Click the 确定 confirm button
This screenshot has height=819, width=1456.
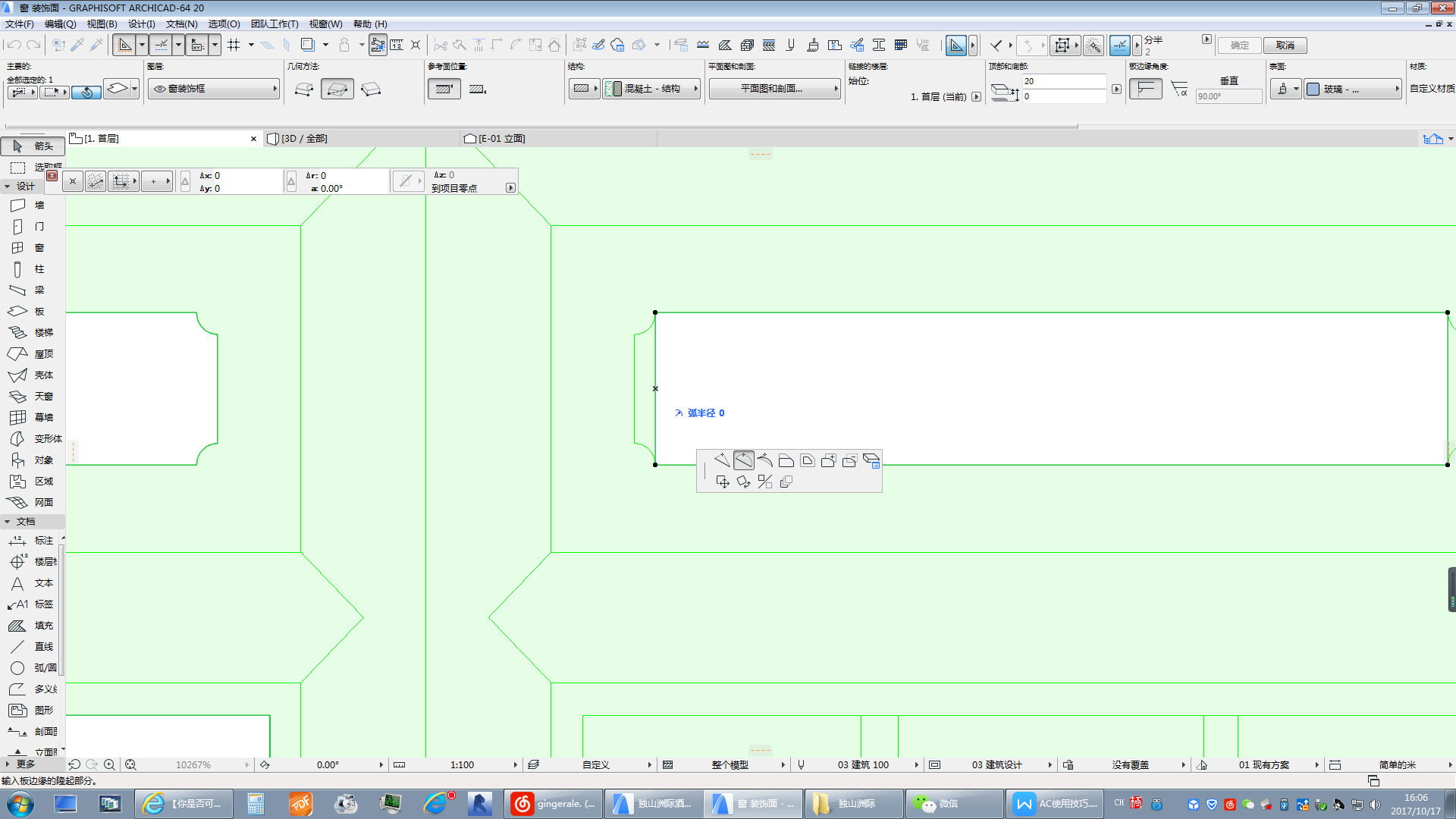[1240, 45]
